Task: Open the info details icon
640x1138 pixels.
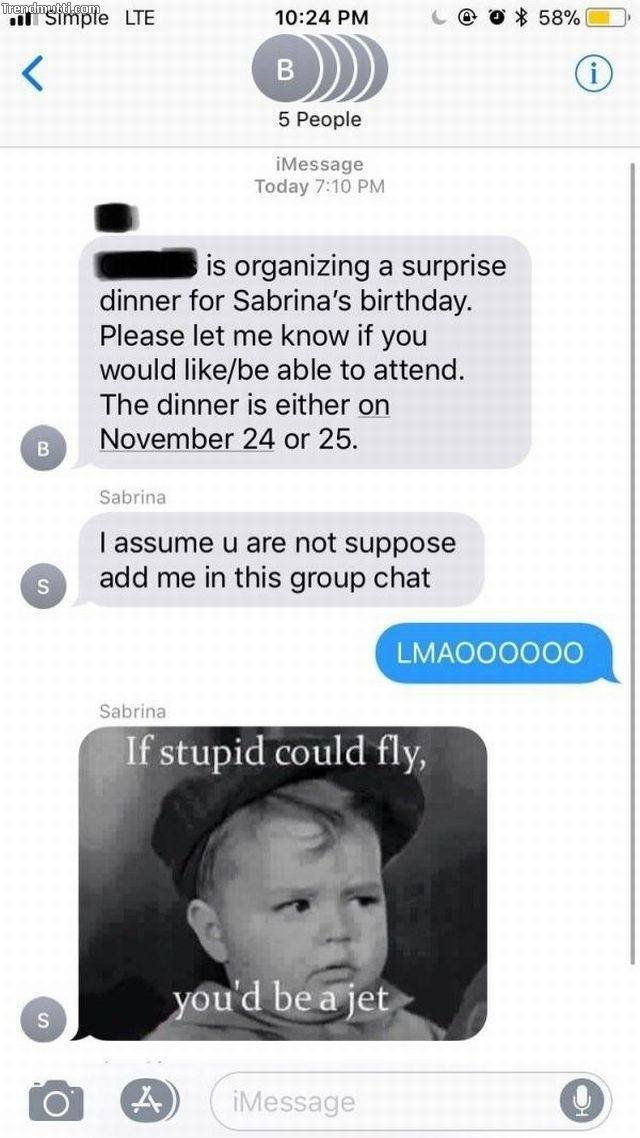Action: coord(594,73)
